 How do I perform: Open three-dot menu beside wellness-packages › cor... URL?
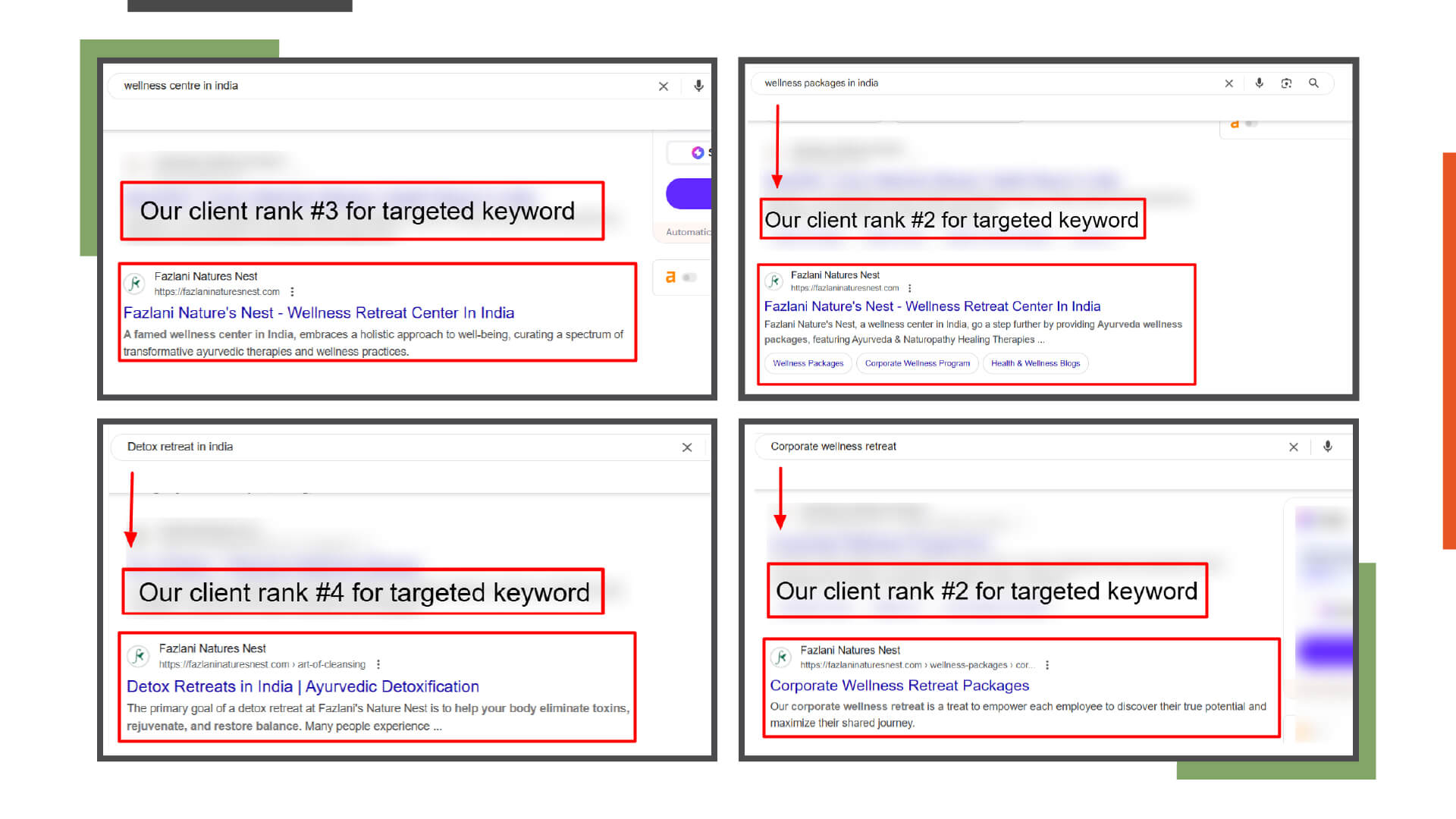[x=1047, y=665]
